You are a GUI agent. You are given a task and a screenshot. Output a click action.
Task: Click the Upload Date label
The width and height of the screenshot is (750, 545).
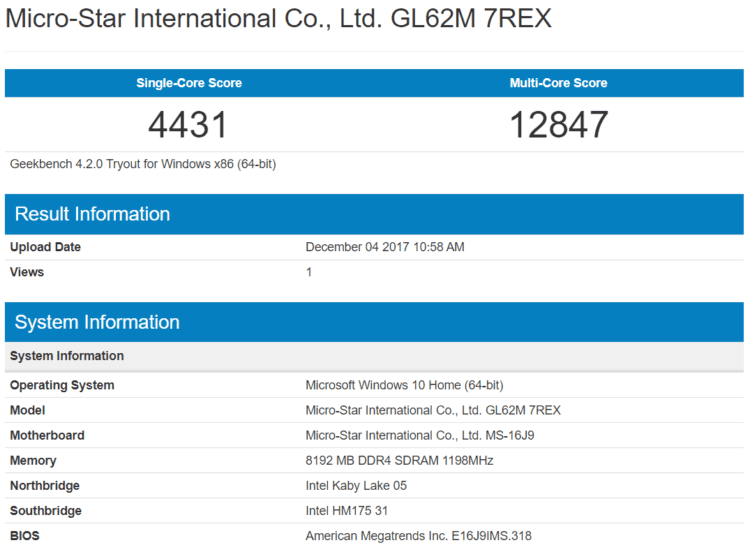point(45,247)
